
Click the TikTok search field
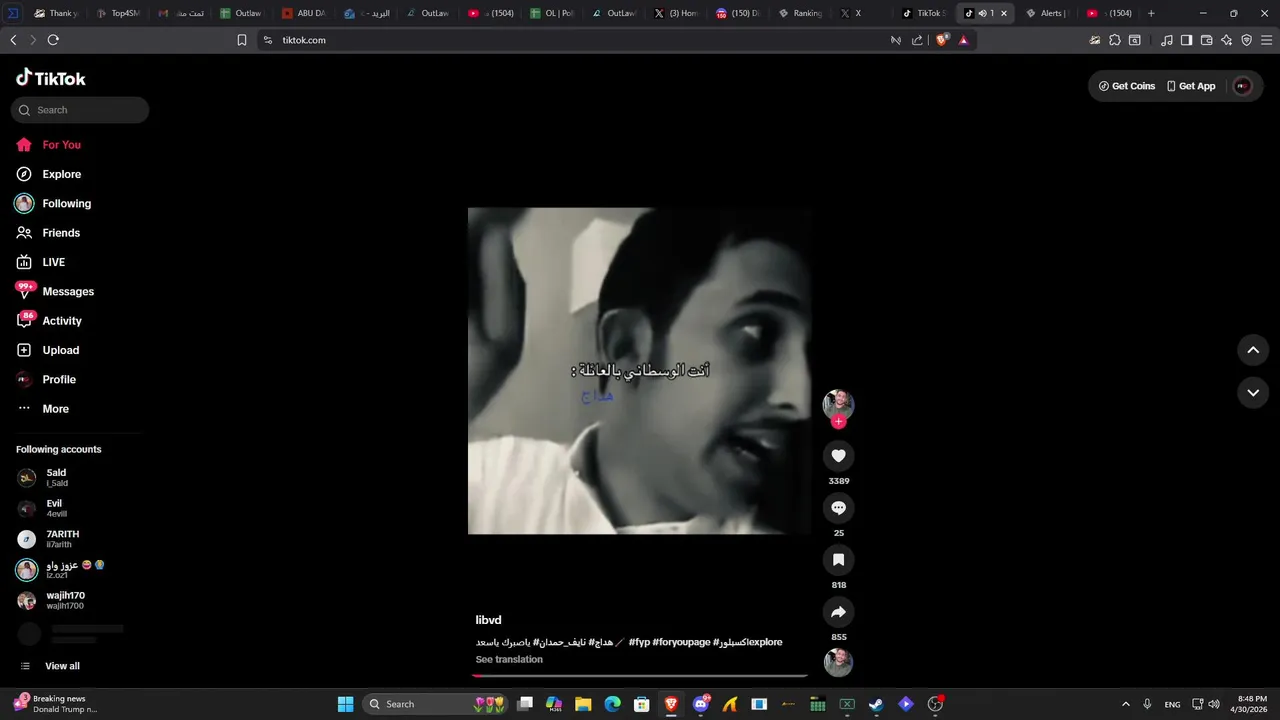[80, 110]
